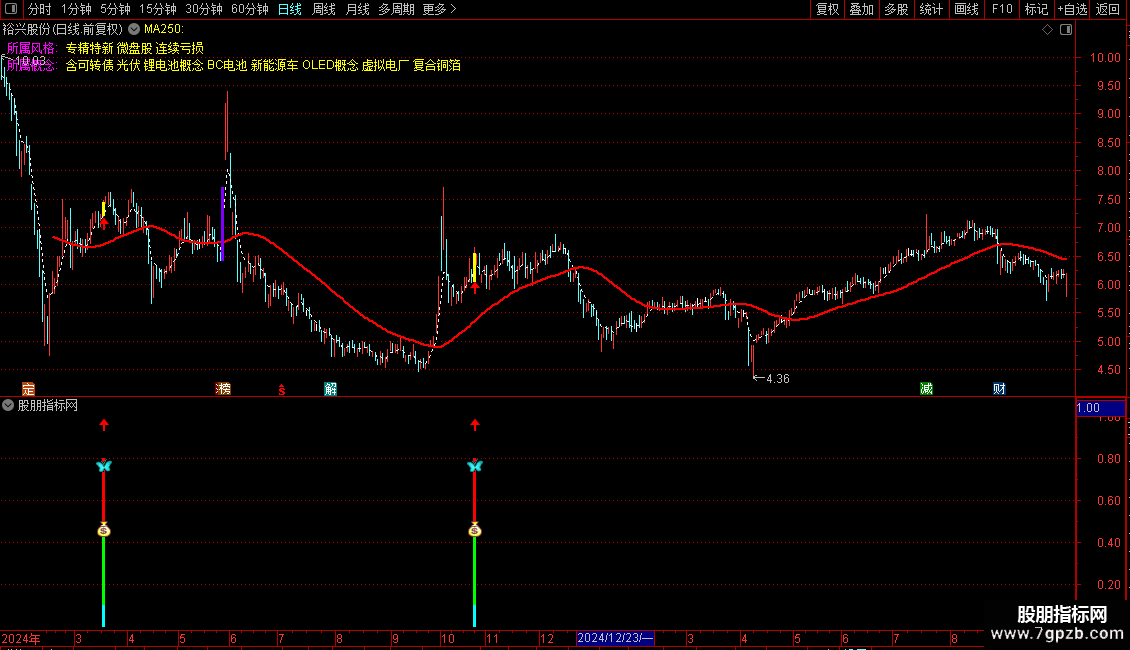Viewport: 1130px width, 650px height.
Task: Click the 复合铜箔 concept tag
Action: [437, 66]
